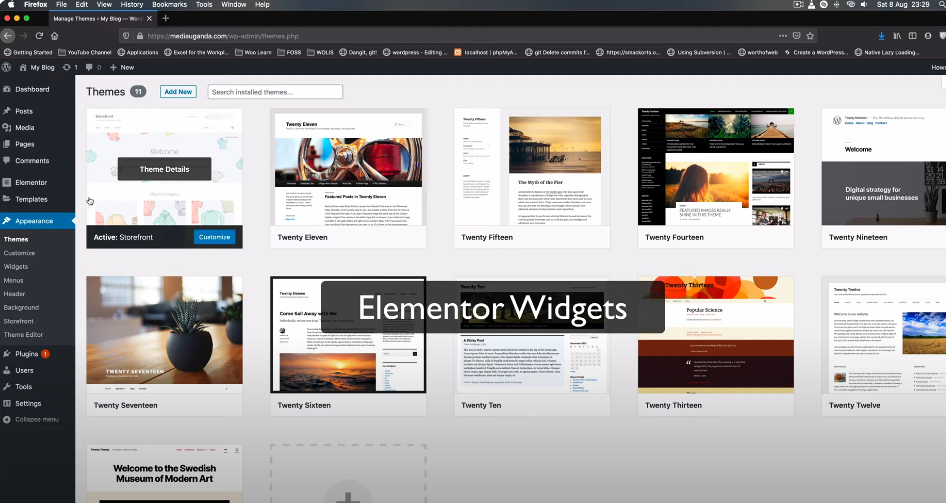Open the Background submenu link
The height and width of the screenshot is (503, 946).
click(21, 308)
